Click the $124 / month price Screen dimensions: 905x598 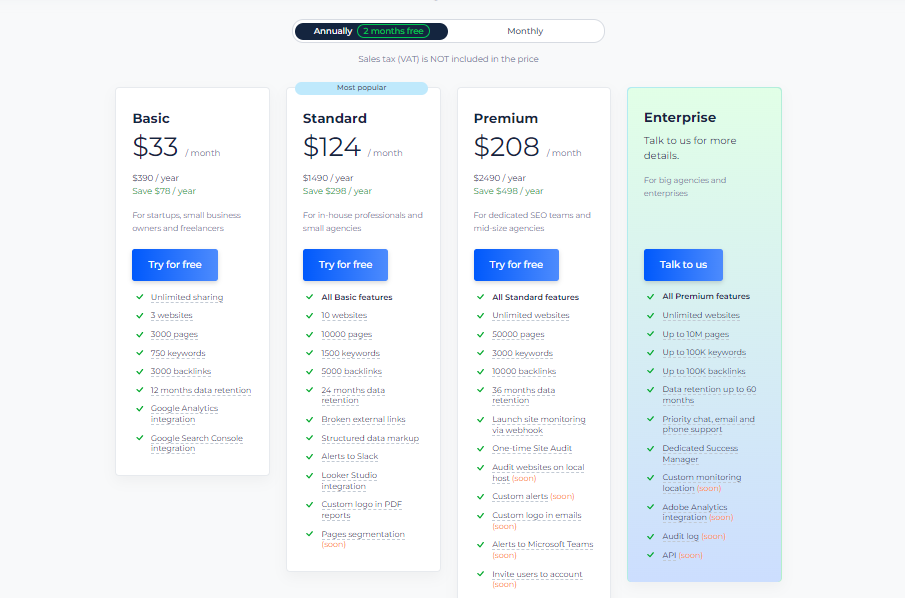(352, 147)
